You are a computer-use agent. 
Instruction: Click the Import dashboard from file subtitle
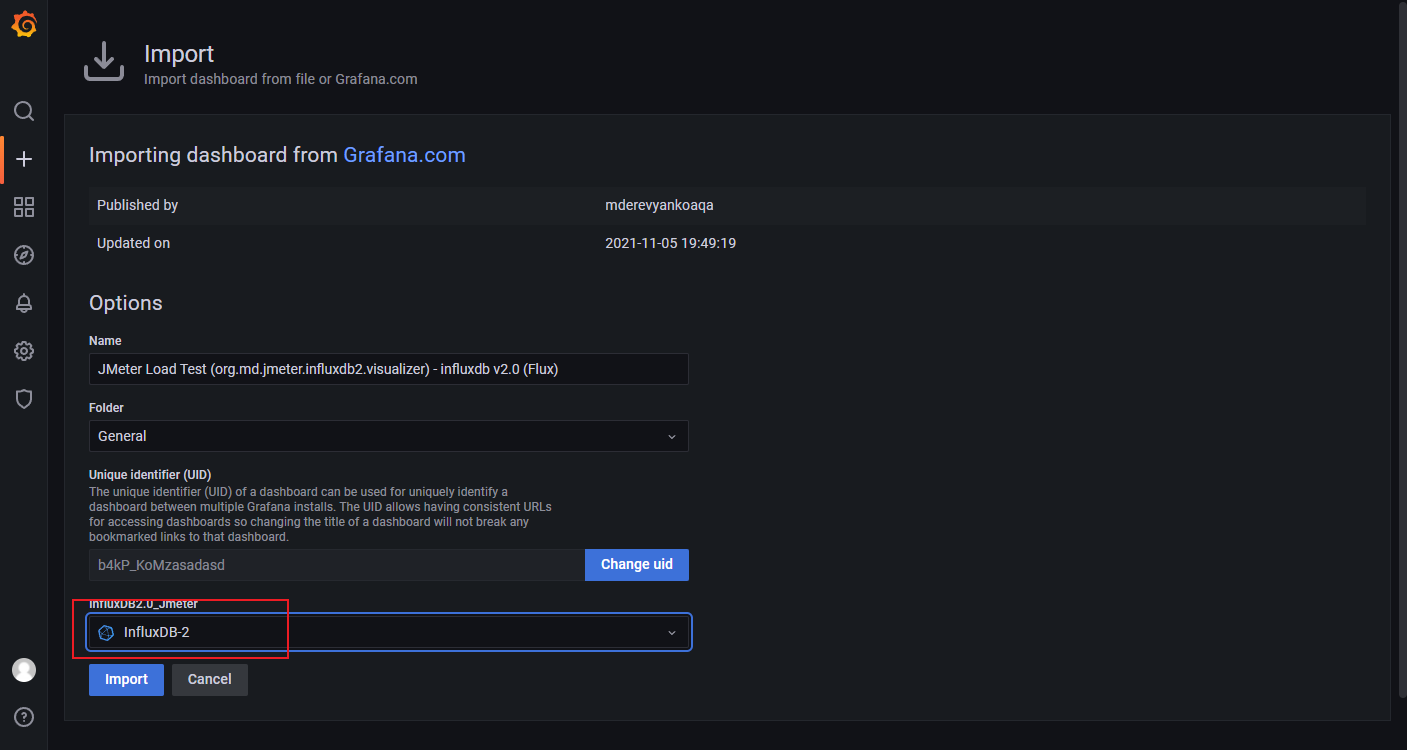(x=281, y=79)
